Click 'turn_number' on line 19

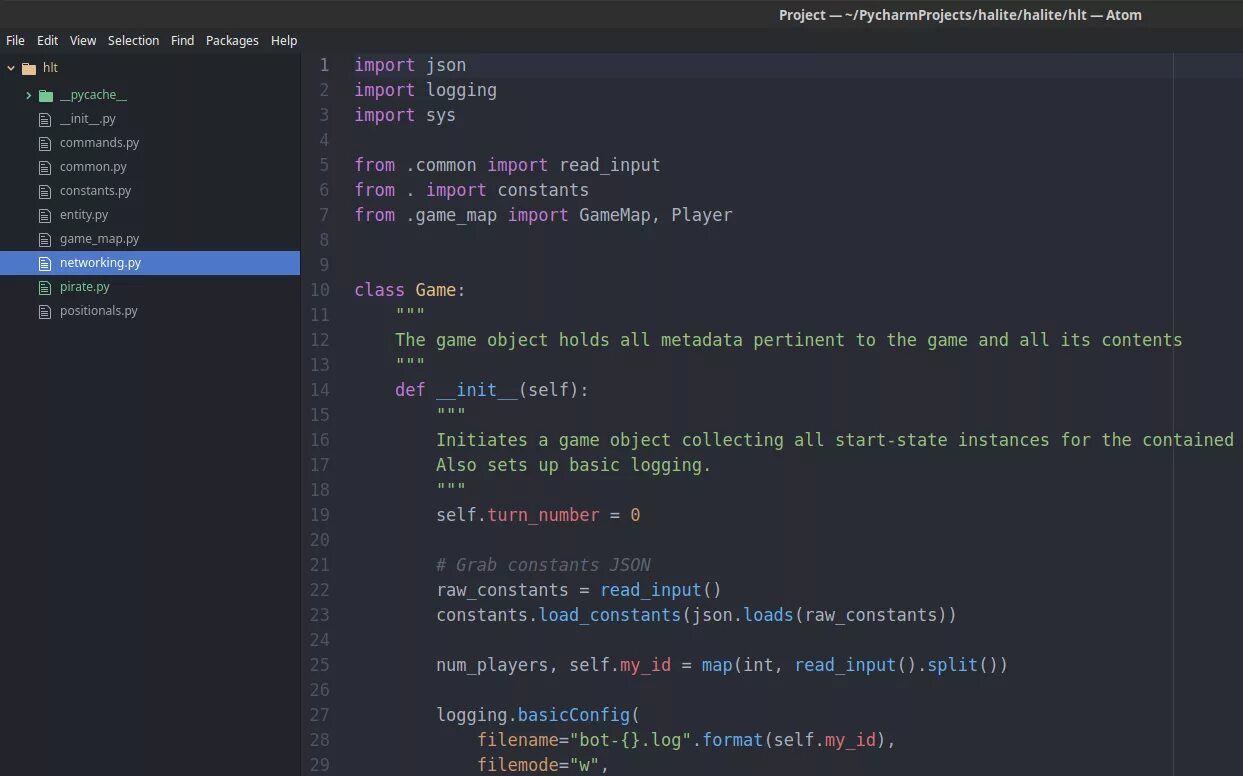(x=543, y=515)
